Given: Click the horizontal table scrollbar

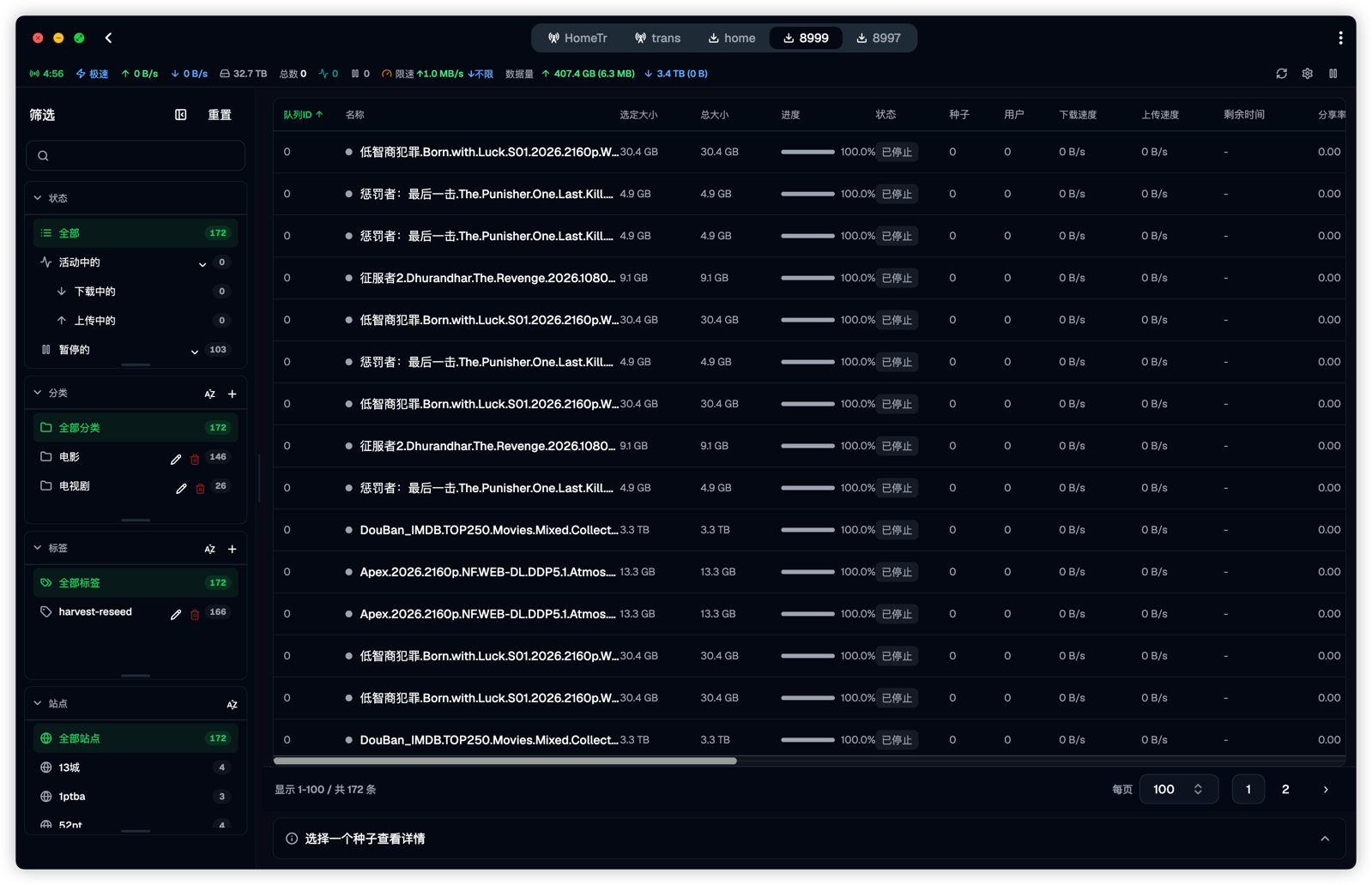Looking at the screenshot, I should [x=505, y=761].
